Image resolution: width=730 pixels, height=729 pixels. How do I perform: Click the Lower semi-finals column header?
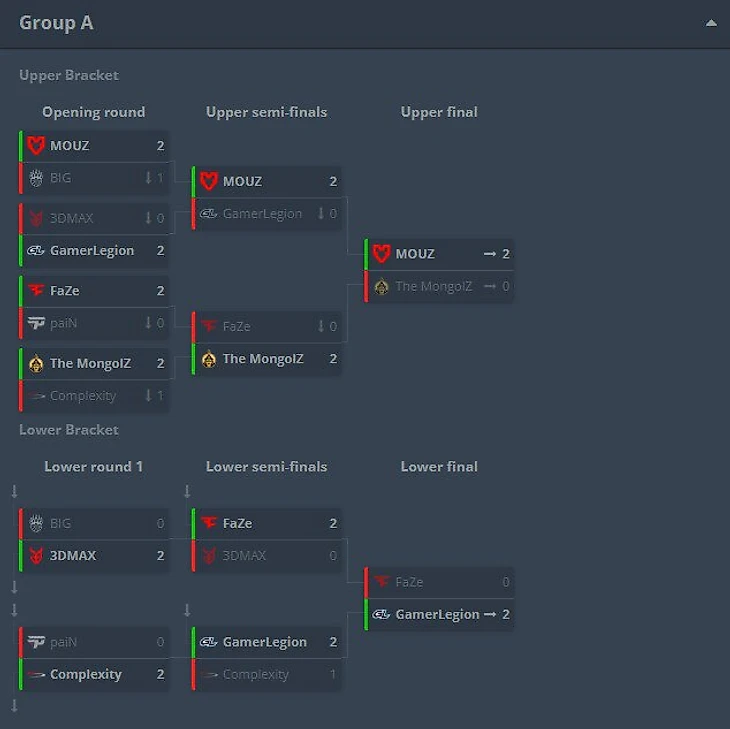click(x=266, y=467)
